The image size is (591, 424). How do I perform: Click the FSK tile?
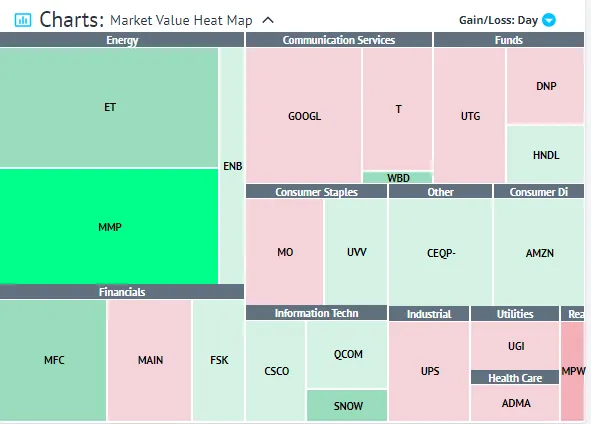tap(218, 360)
